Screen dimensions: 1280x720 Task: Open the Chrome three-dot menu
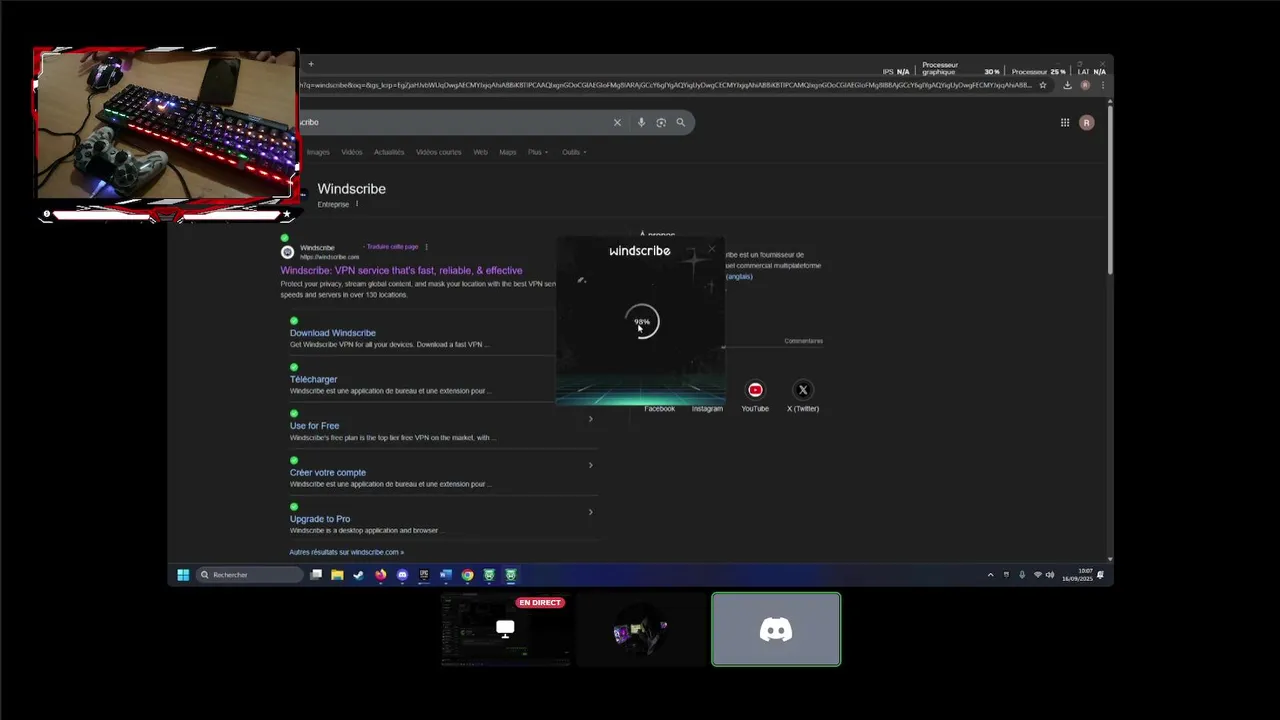pyautogui.click(x=1103, y=85)
